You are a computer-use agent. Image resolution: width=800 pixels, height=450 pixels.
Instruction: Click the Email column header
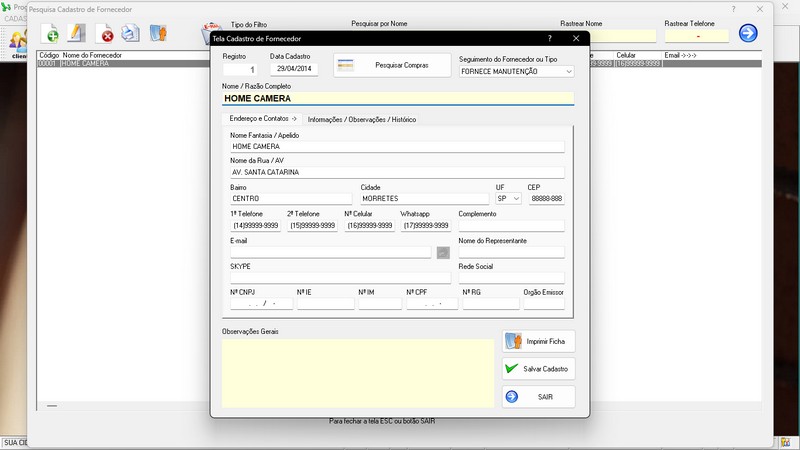coord(680,55)
